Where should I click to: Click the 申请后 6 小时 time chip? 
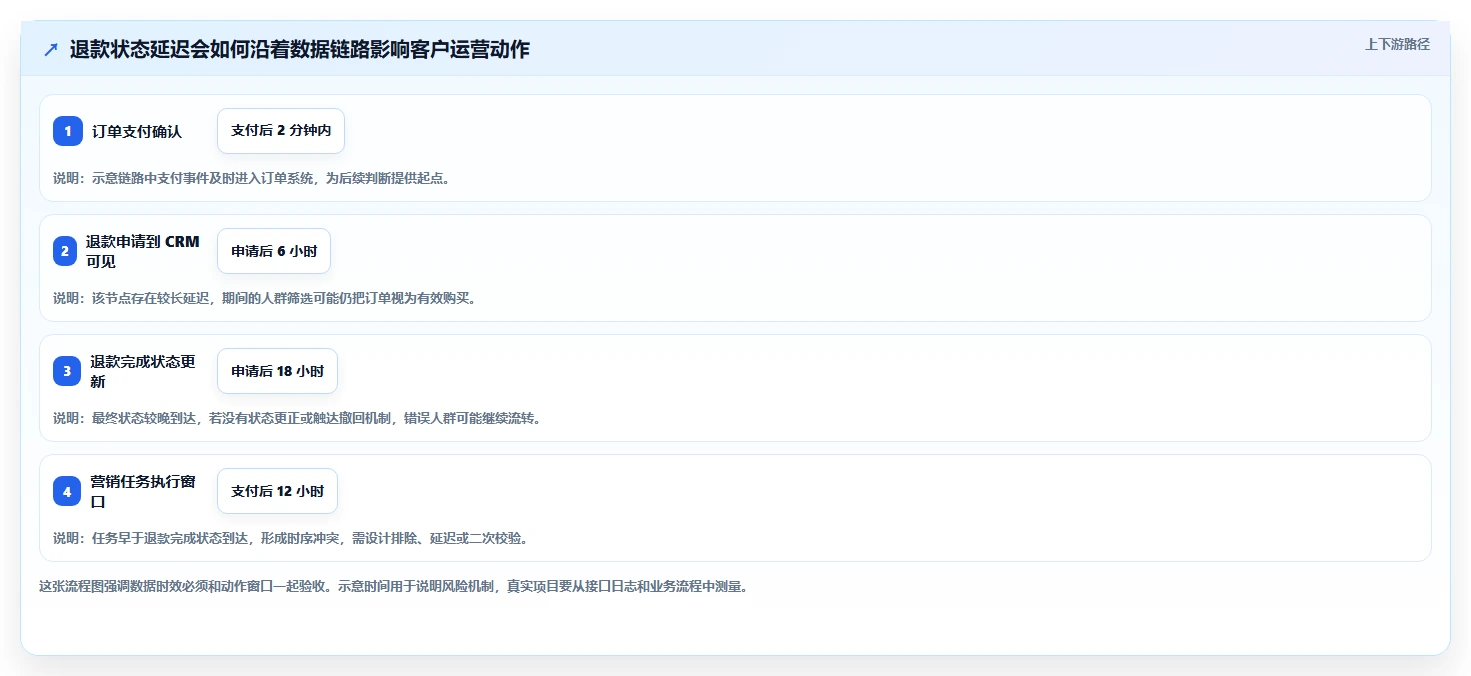274,251
